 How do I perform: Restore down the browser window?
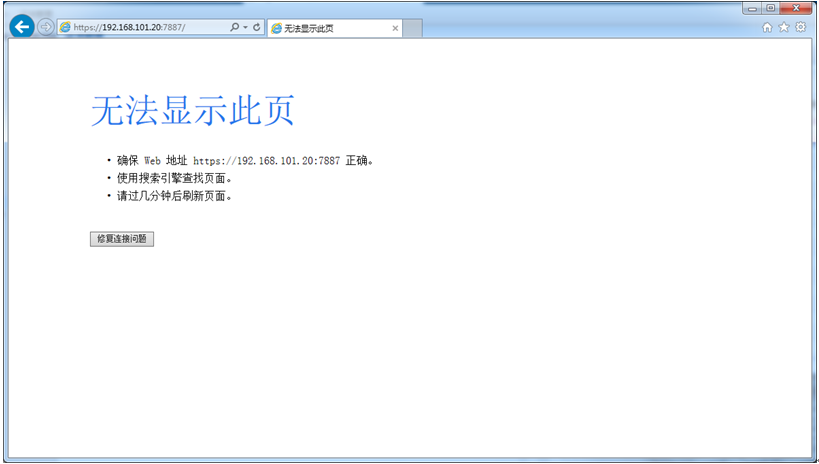(x=770, y=8)
